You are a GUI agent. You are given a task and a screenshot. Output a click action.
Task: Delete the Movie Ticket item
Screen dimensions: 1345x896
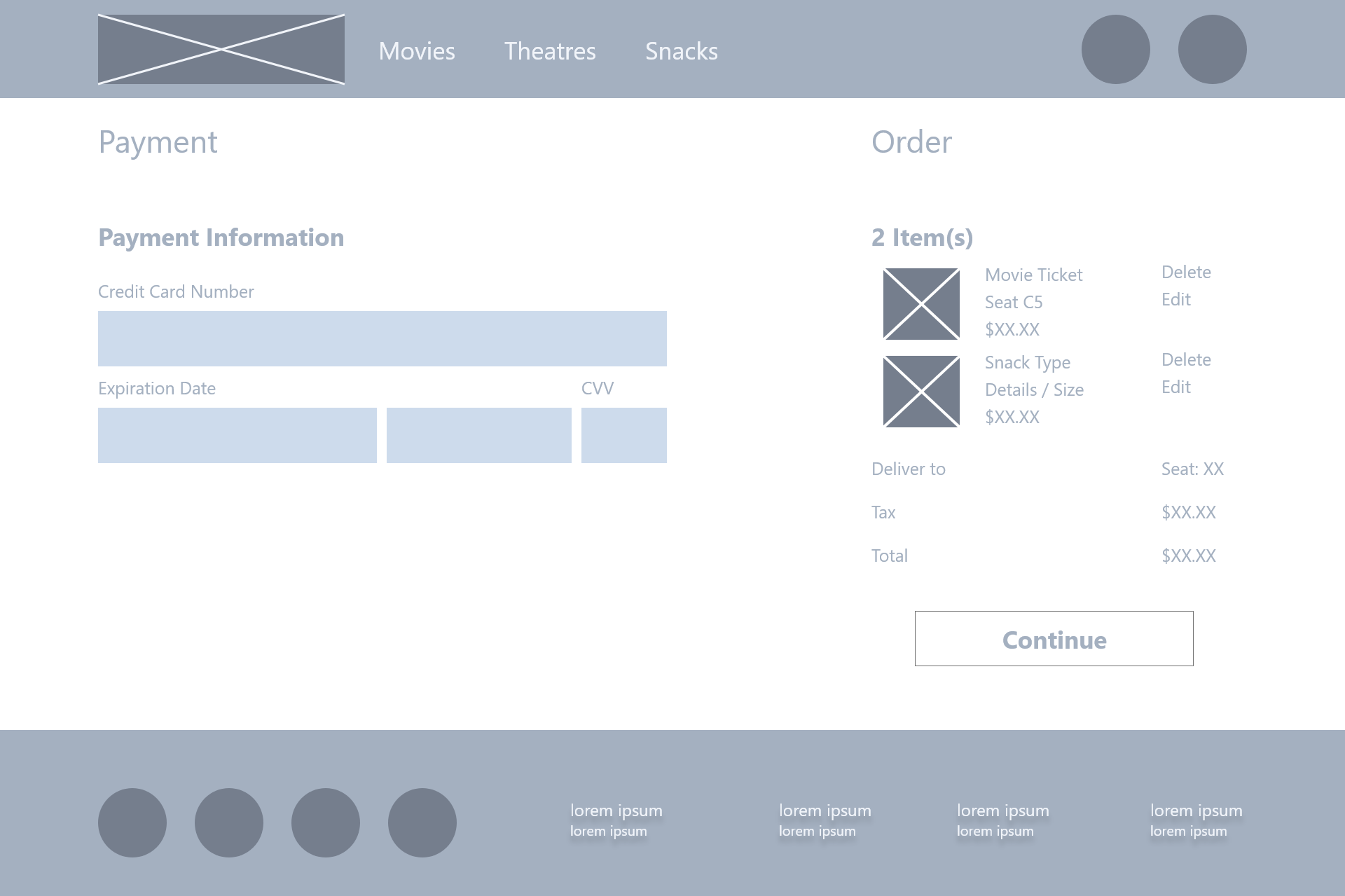click(x=1186, y=272)
